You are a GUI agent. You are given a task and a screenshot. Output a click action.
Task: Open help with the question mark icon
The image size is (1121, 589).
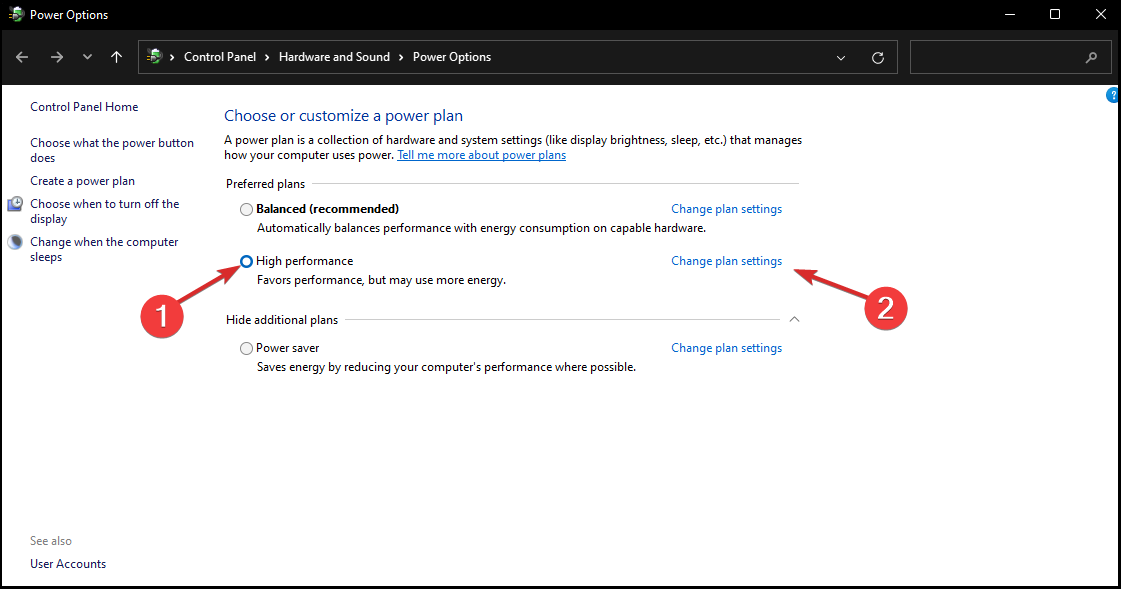pos(1113,96)
